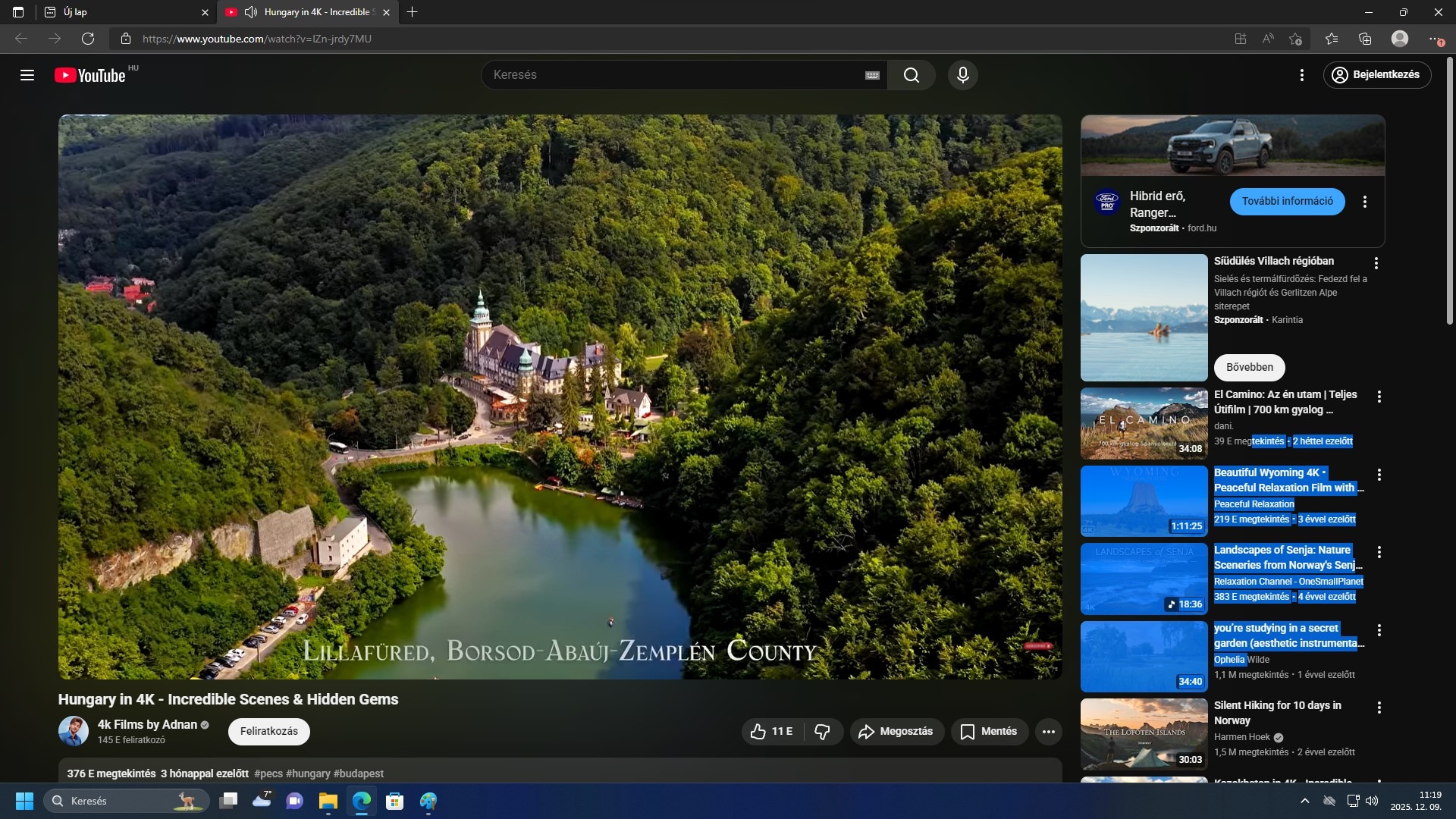The image size is (1456, 819).
Task: Open the Silent Hiking Norway video thumbnail
Action: (1143, 733)
